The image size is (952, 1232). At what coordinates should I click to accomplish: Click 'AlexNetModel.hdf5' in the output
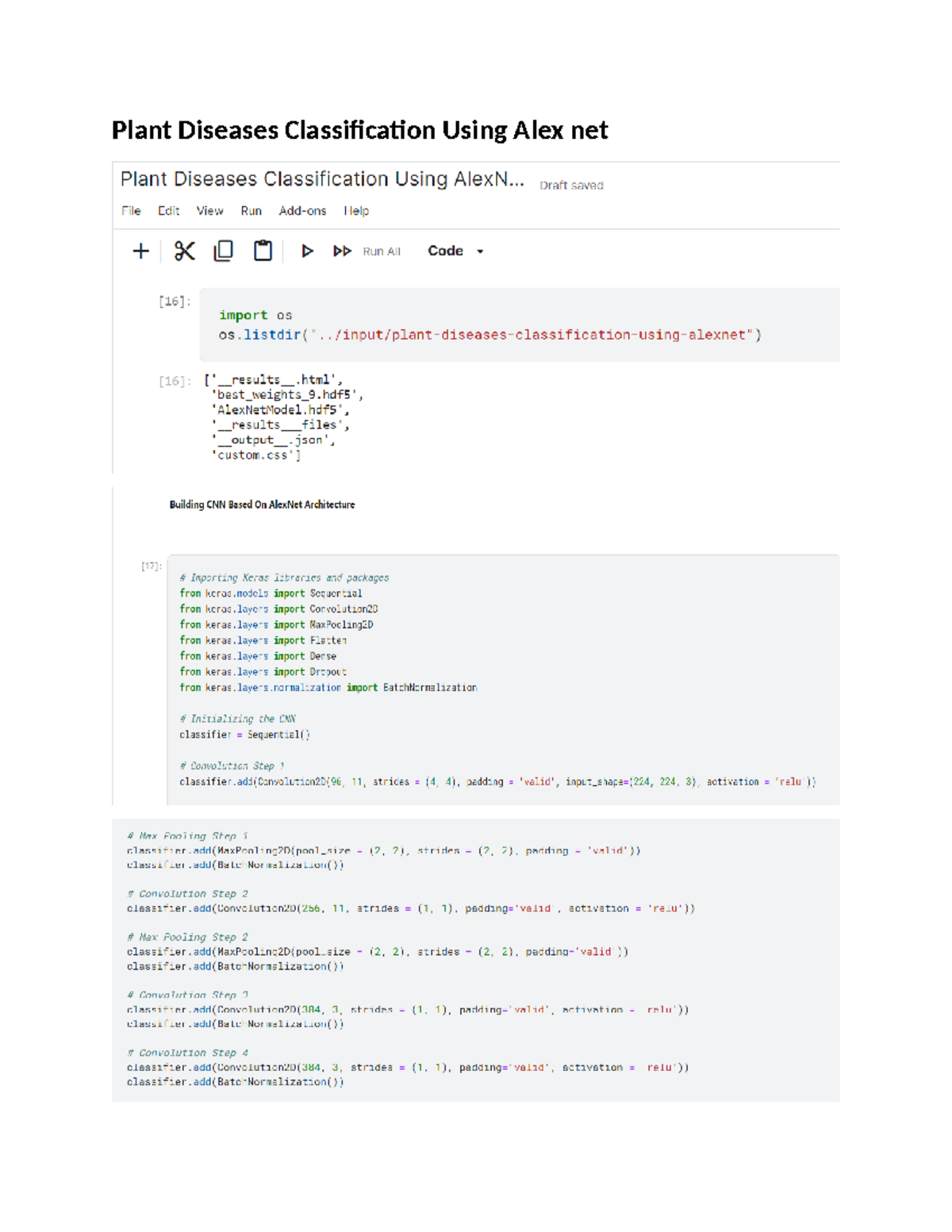click(x=280, y=410)
